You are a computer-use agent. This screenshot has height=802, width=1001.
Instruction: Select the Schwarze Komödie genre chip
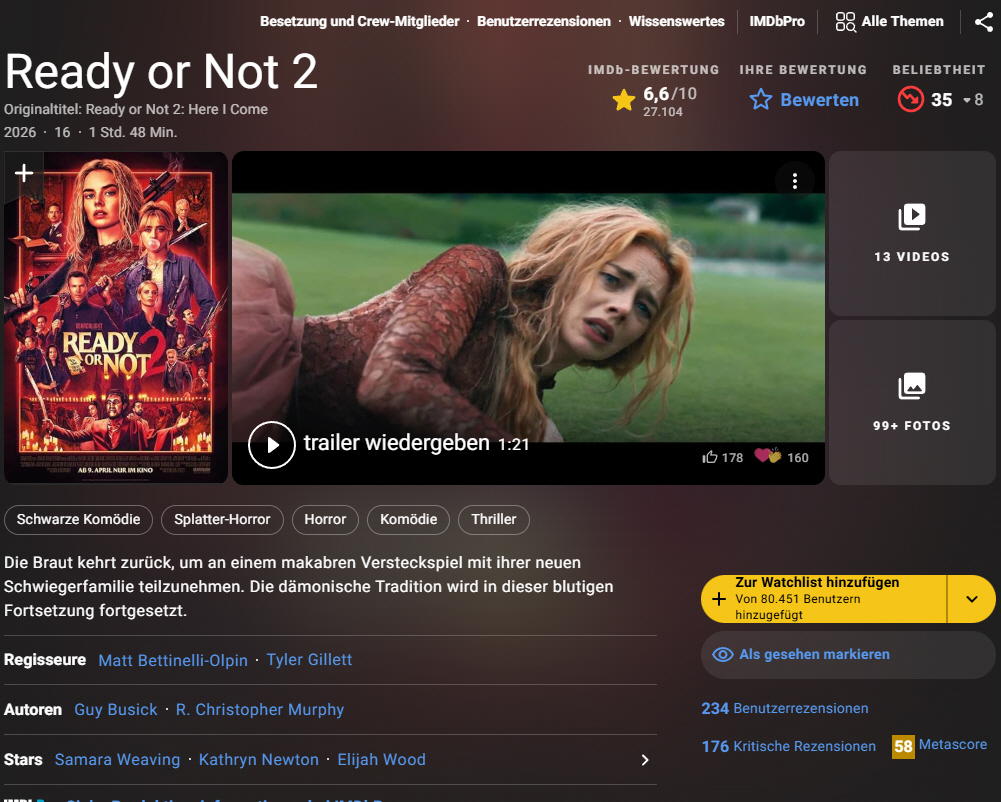pos(79,520)
